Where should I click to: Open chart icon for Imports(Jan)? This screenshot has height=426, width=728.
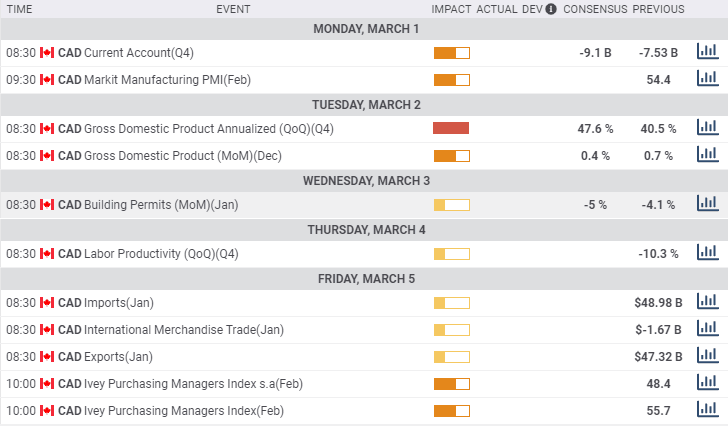click(707, 302)
